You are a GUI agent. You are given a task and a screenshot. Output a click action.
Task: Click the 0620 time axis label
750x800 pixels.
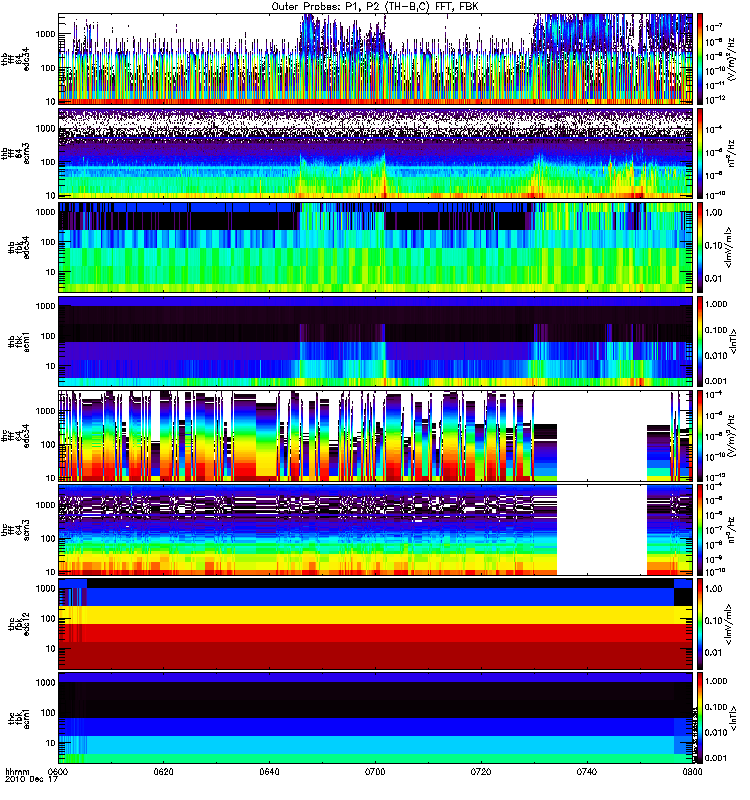pyautogui.click(x=163, y=771)
